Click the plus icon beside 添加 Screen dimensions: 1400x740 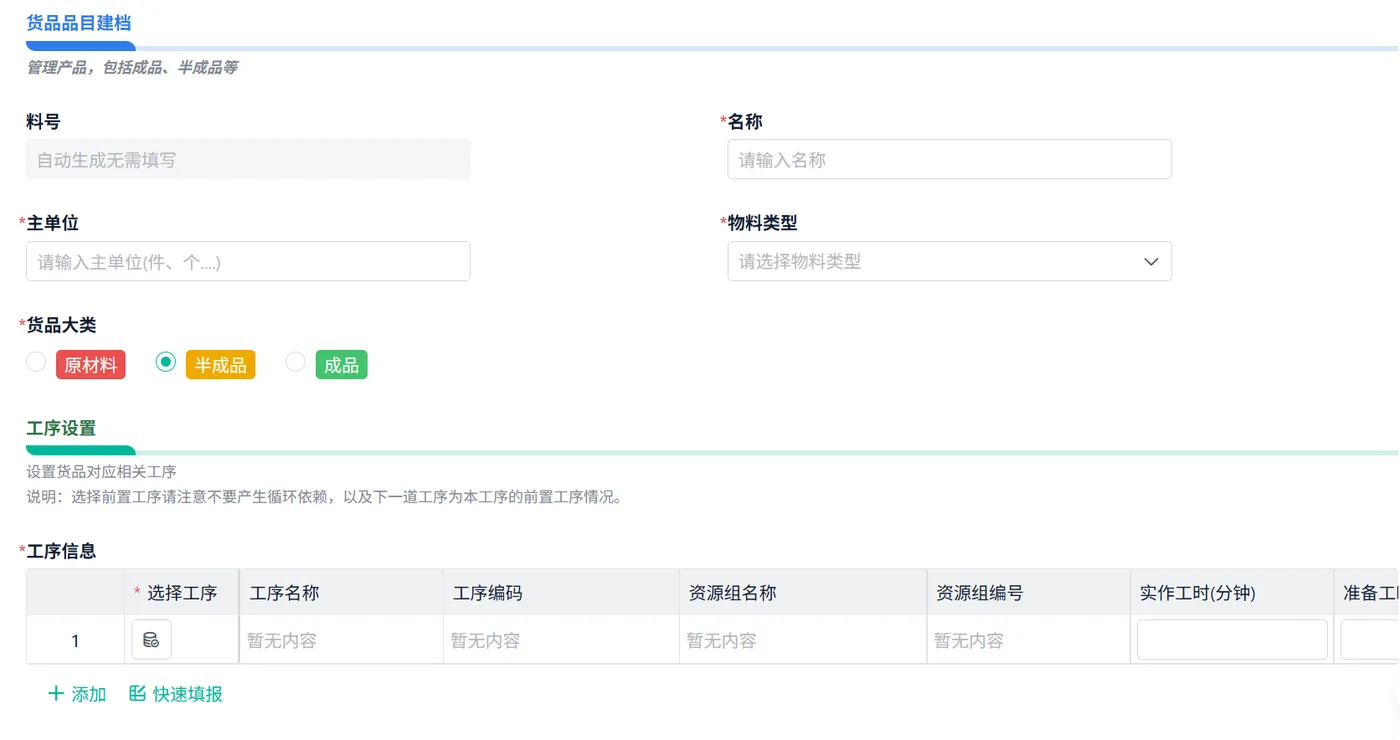56,693
